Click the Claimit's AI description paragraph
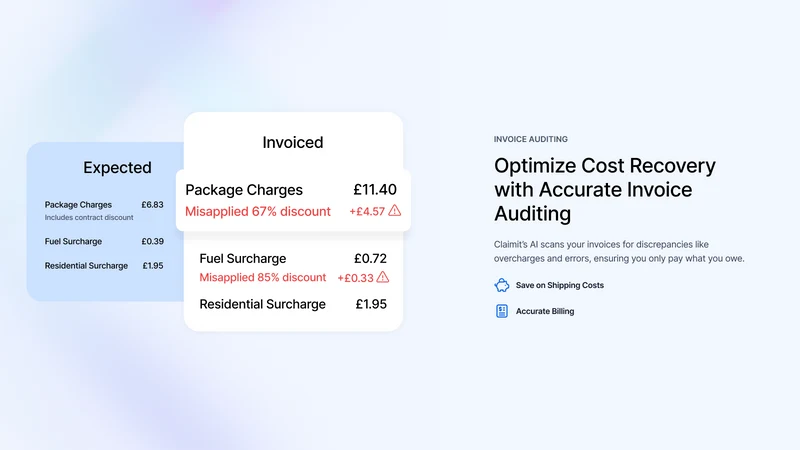This screenshot has height=450, width=800. click(x=619, y=252)
